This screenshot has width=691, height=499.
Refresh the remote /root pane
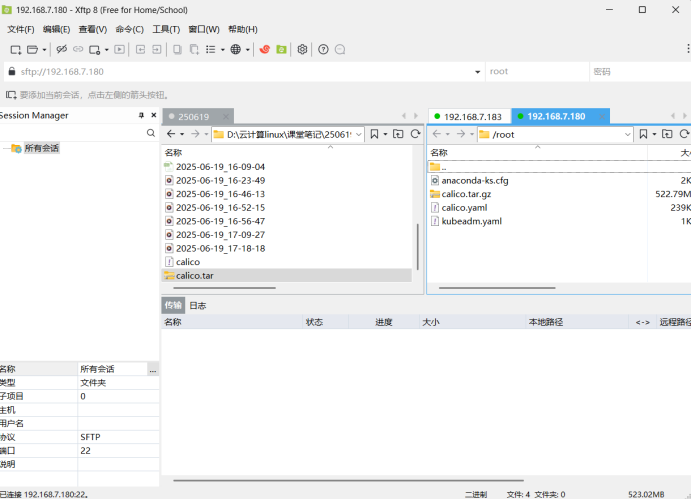pos(685,134)
